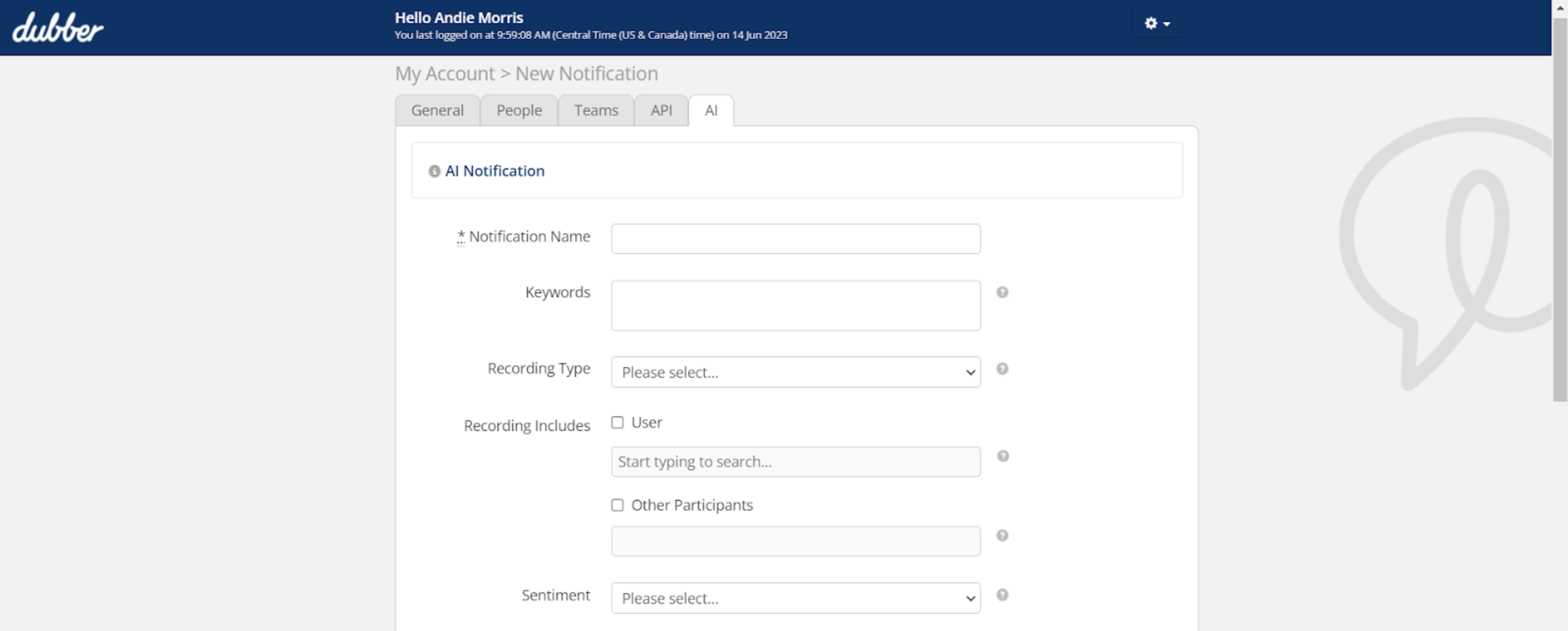The width and height of the screenshot is (1568, 631).
Task: Open the Sentiment dropdown
Action: tap(795, 598)
